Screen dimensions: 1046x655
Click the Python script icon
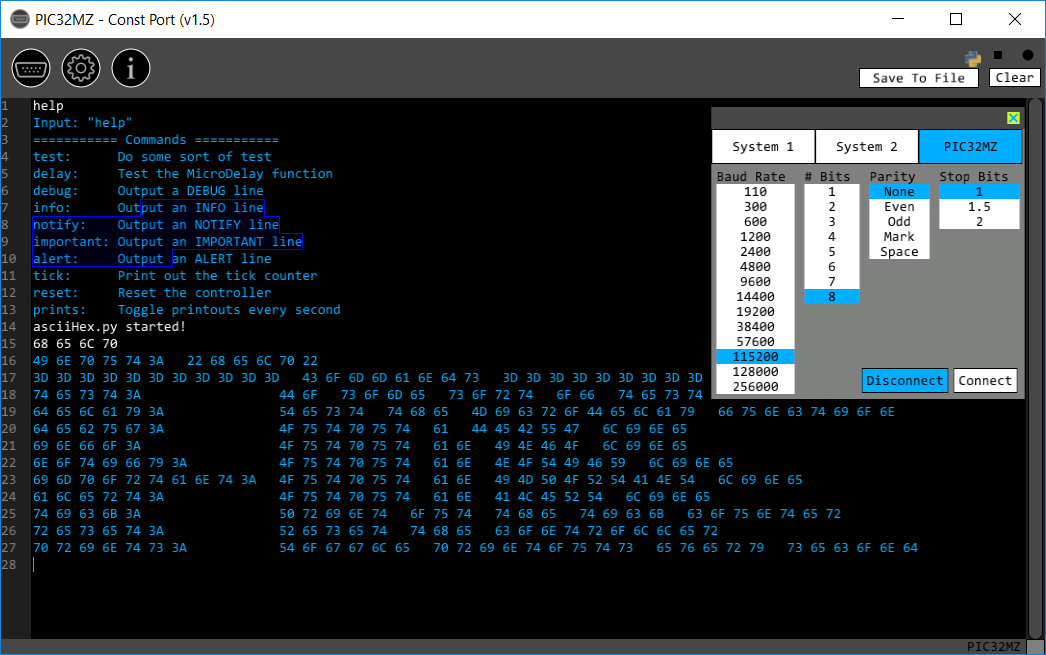973,58
